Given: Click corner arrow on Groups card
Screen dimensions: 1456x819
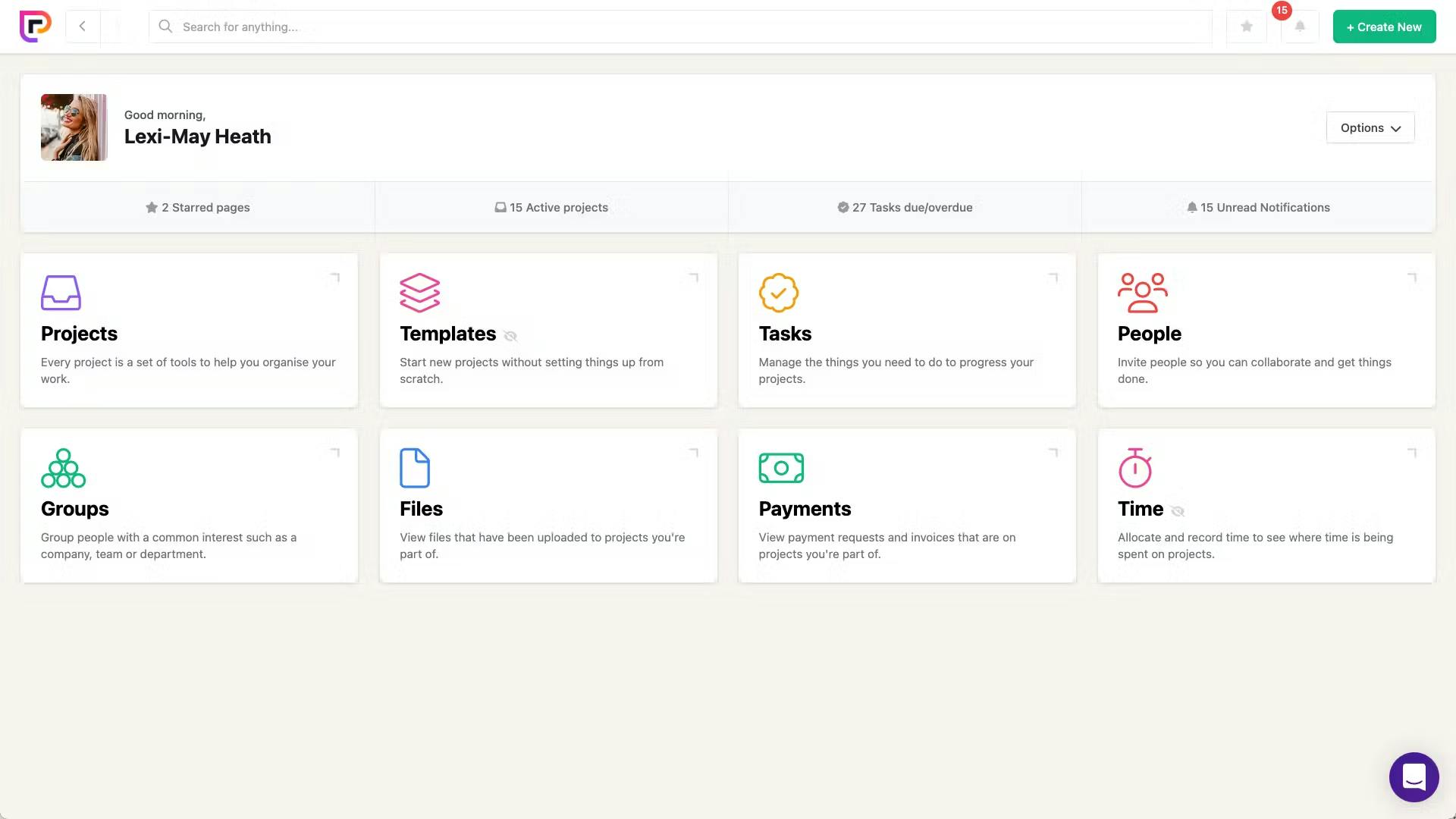Looking at the screenshot, I should click(334, 453).
